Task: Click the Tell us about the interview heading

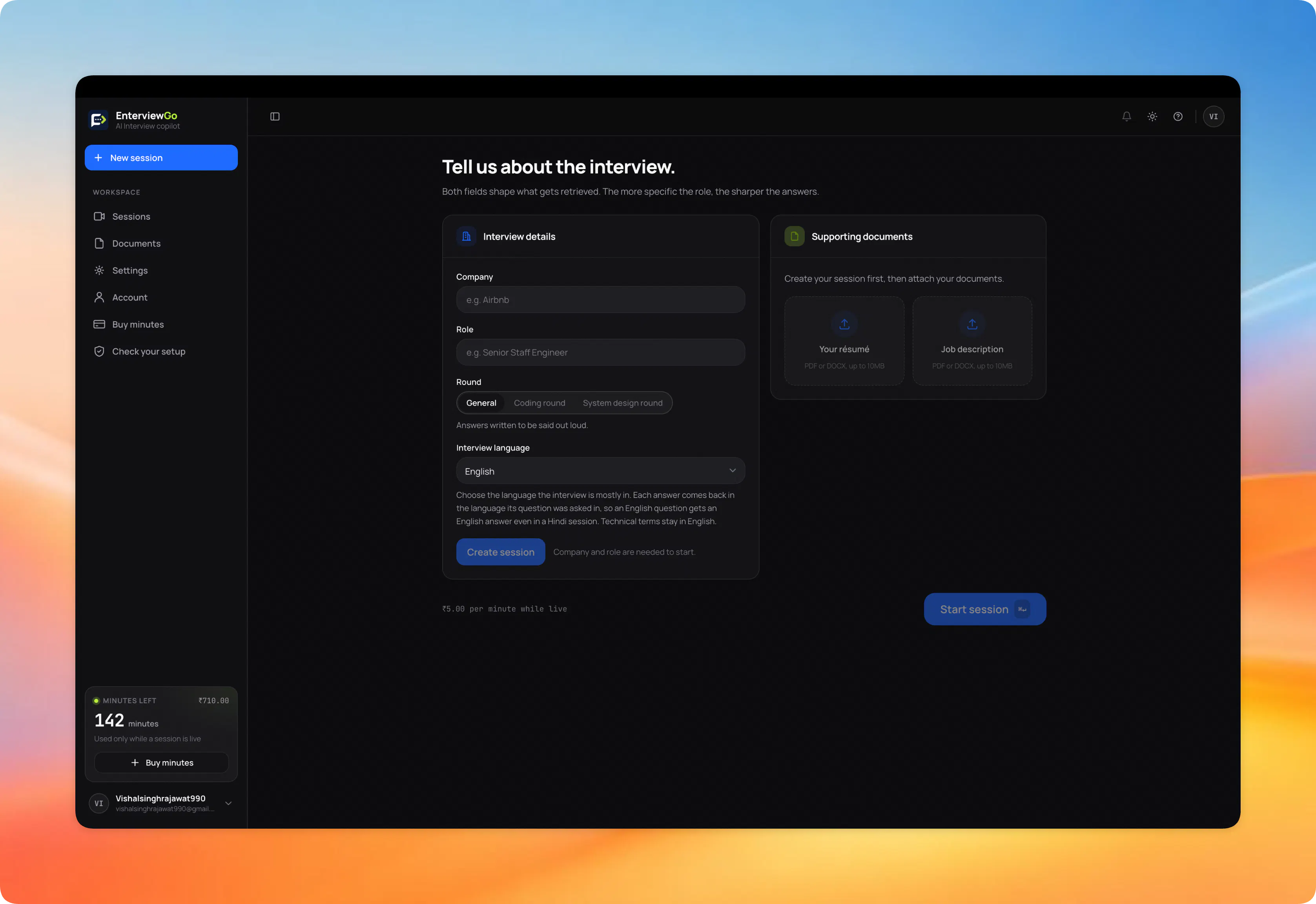Action: tap(558, 166)
